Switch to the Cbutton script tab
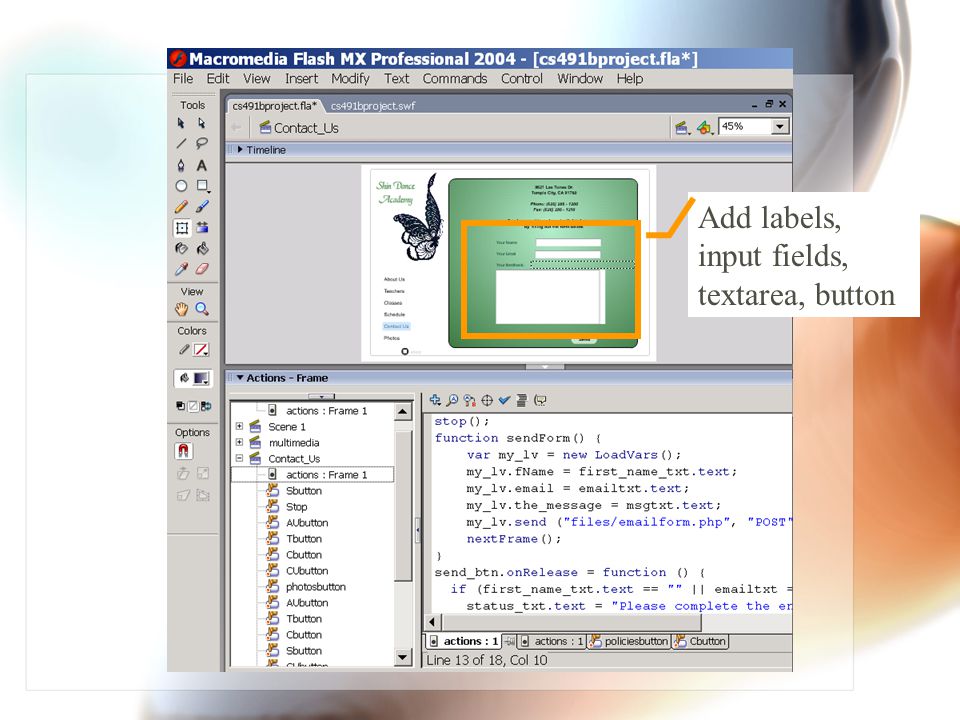The image size is (960, 720). coord(700,641)
